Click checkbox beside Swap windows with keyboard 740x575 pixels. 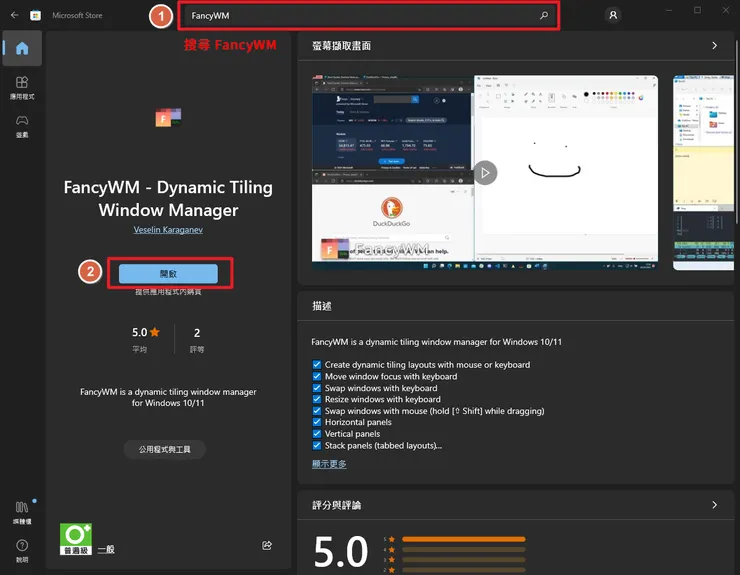317,388
